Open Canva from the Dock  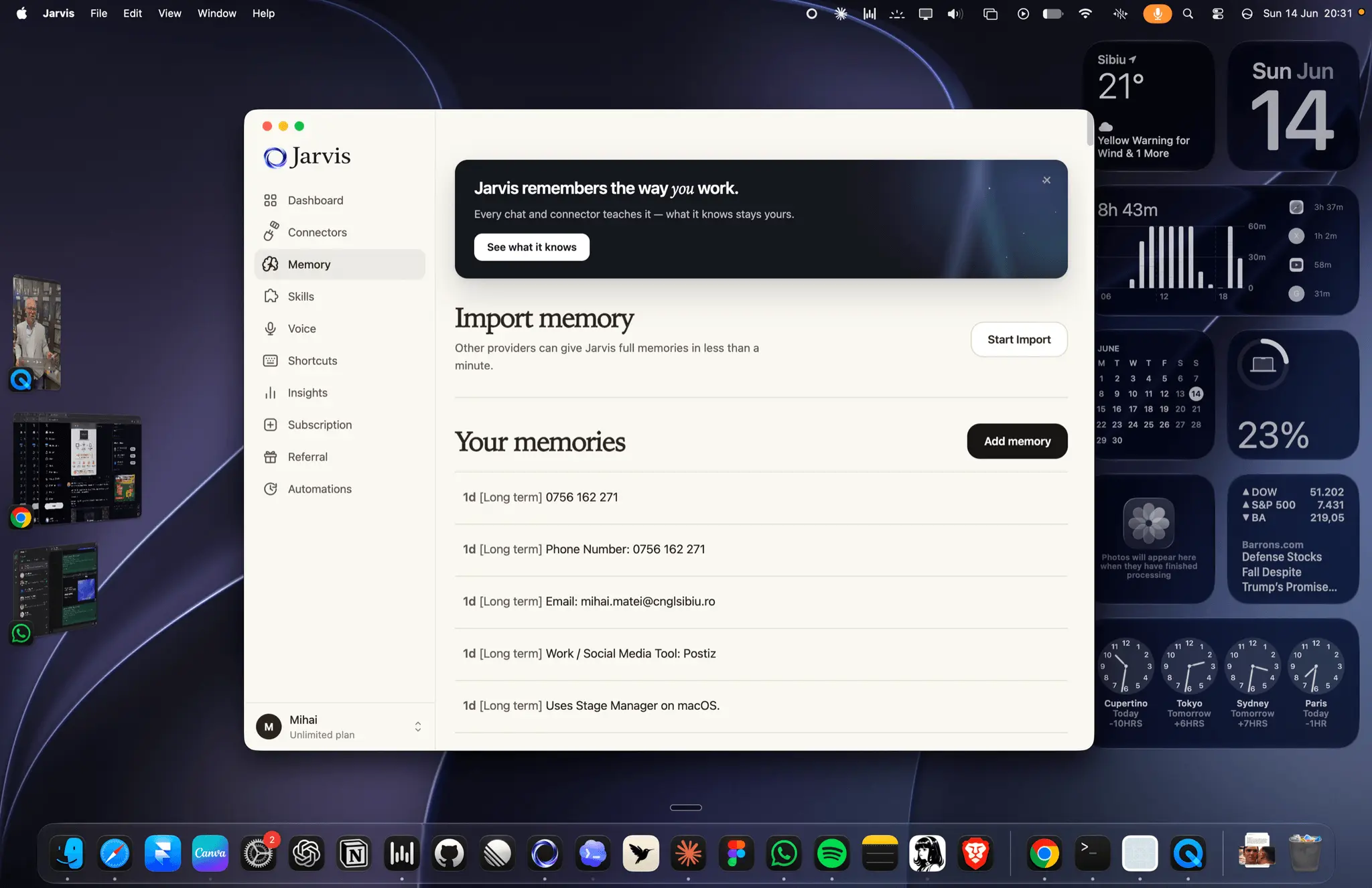(x=210, y=853)
